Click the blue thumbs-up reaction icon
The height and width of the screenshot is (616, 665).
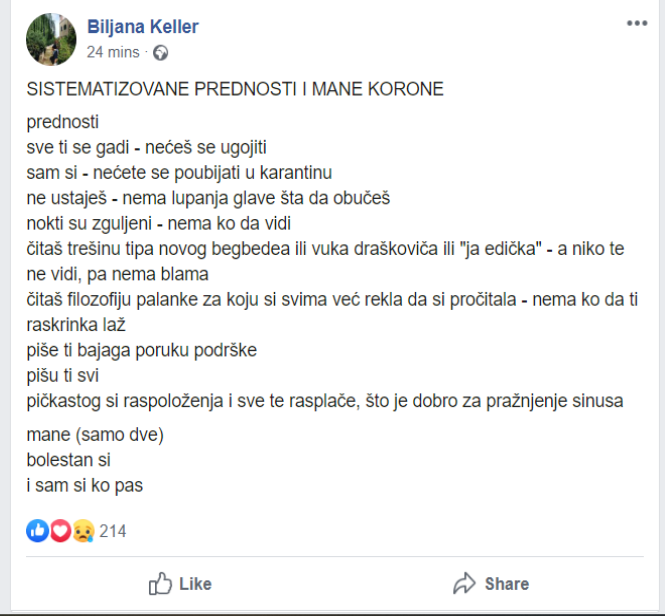point(37,531)
